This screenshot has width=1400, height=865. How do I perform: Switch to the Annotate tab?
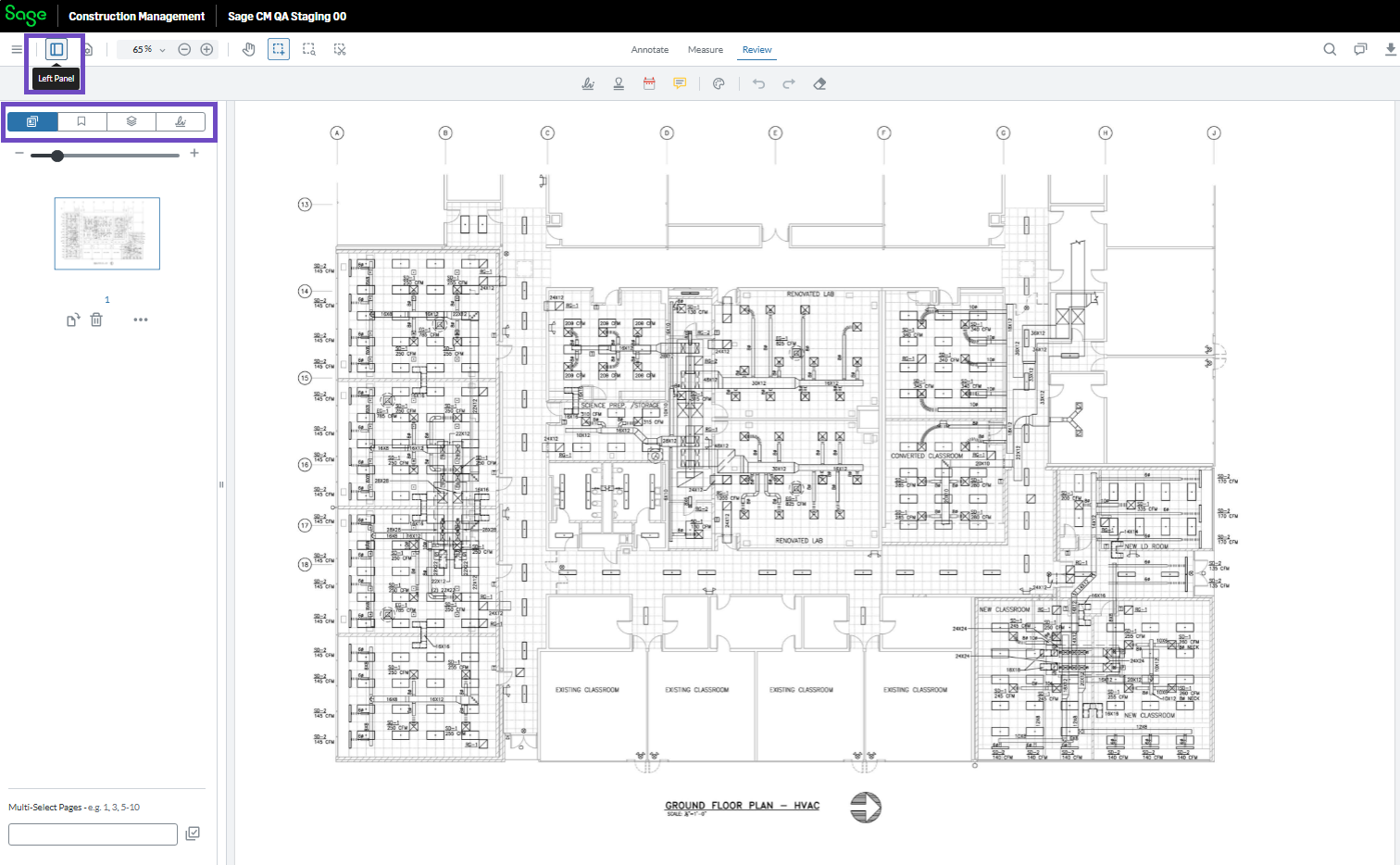pos(649,50)
